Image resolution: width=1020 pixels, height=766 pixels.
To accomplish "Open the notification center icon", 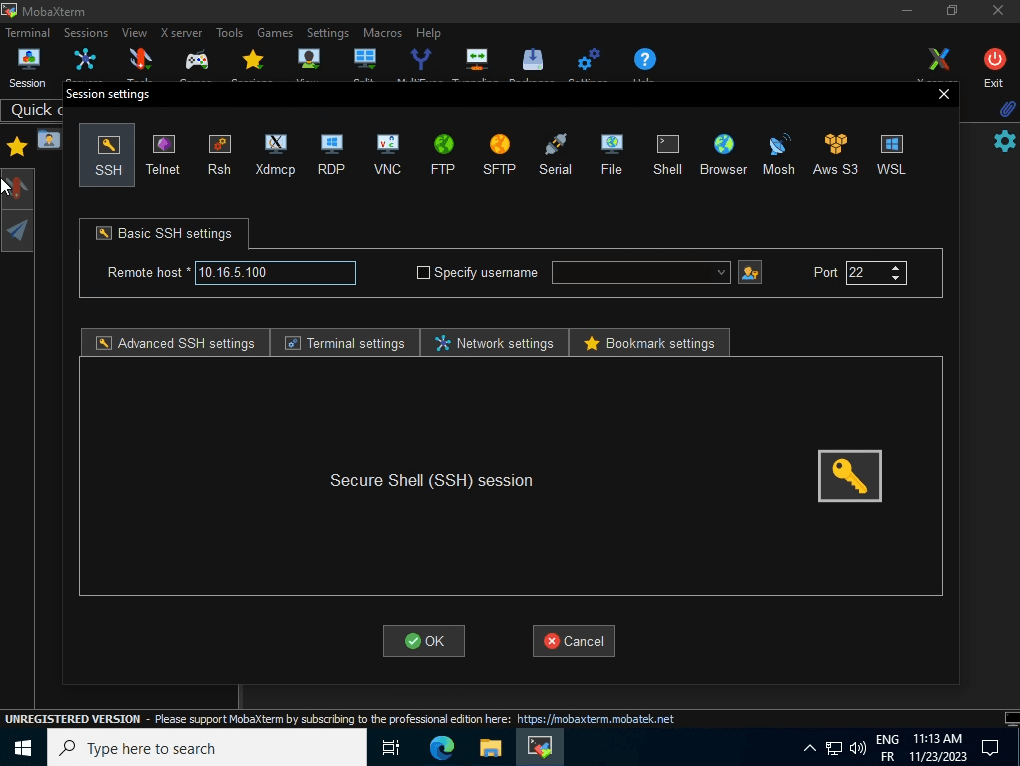I will click(990, 748).
